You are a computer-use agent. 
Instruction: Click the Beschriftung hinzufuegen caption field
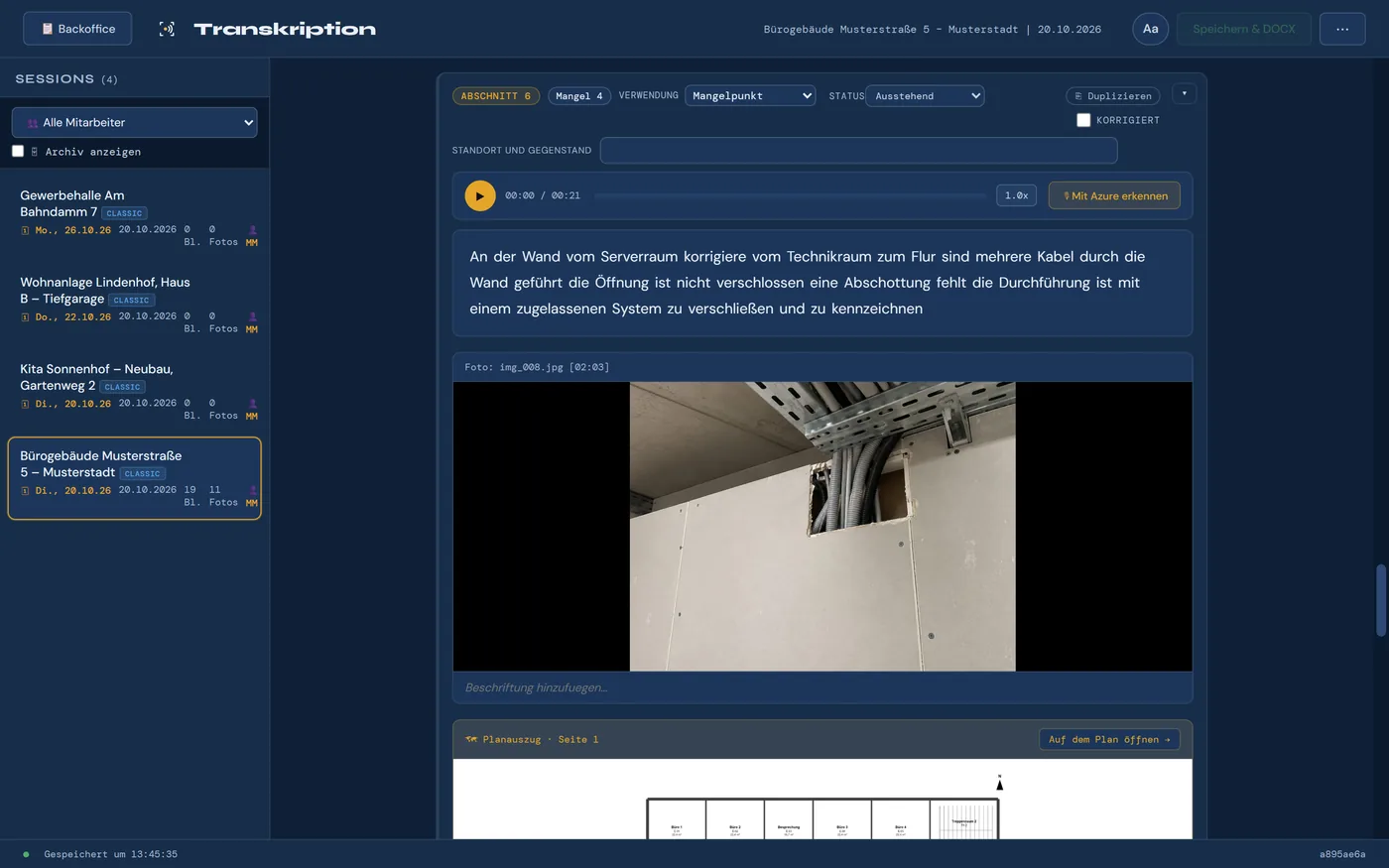click(822, 687)
